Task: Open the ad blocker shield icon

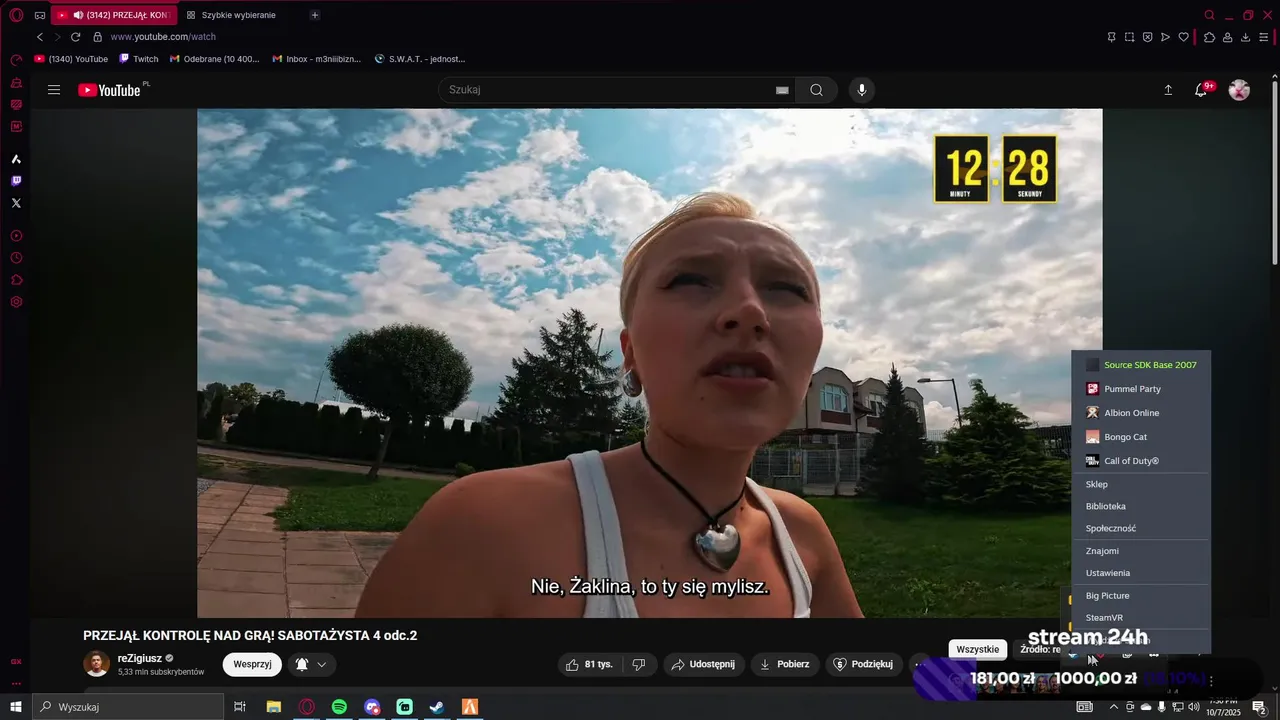Action: 1147,37
